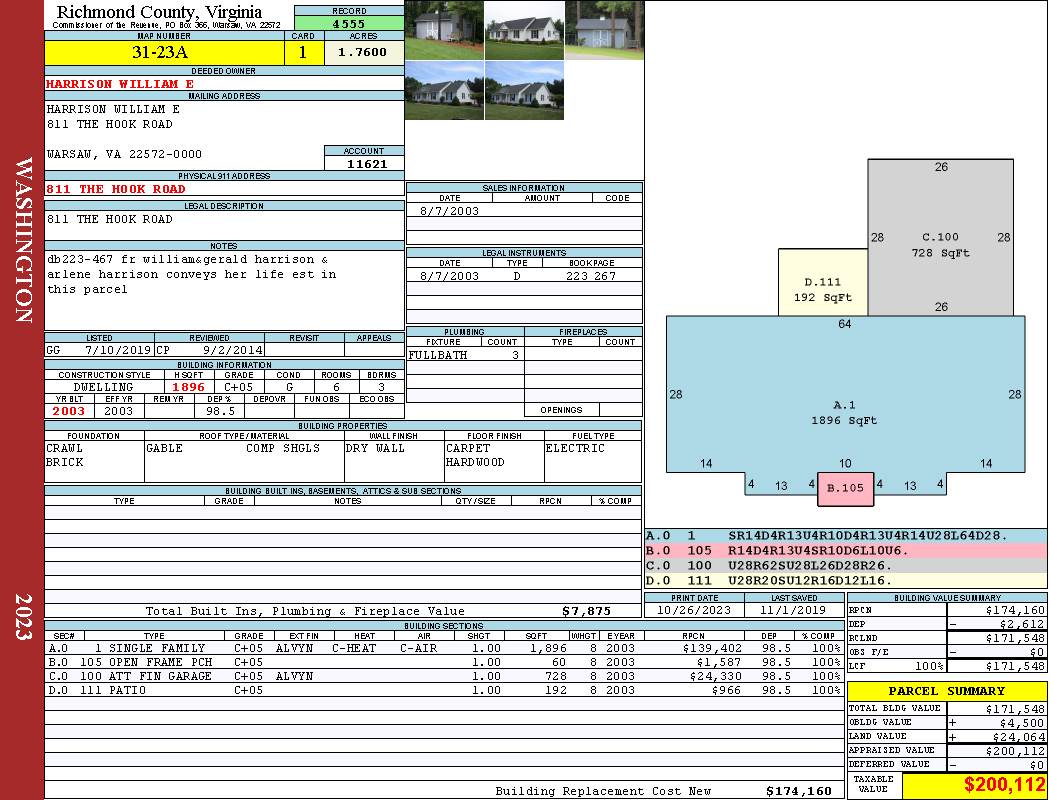Select the LAND VALUE $24,064
The height and width of the screenshot is (800, 1050).
[x=1018, y=737]
